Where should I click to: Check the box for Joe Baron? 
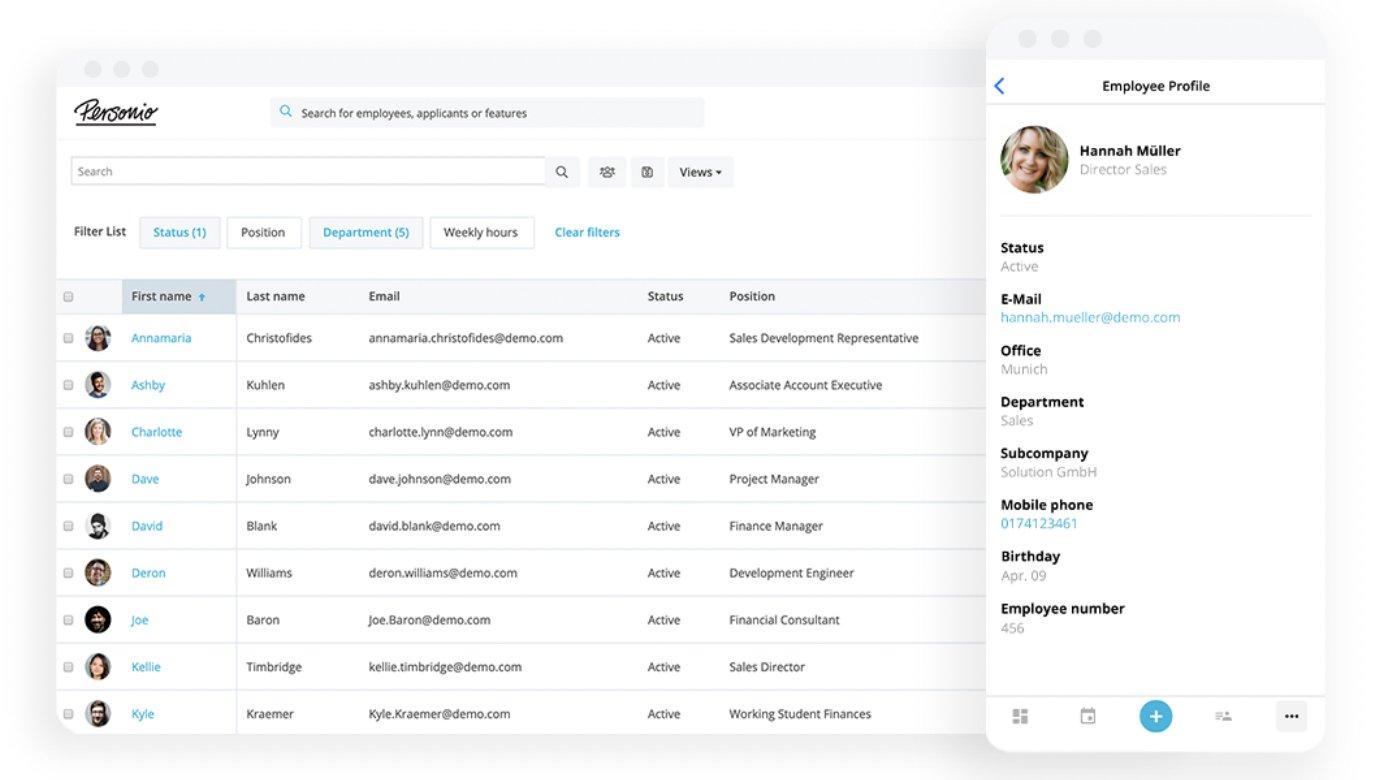tap(68, 621)
